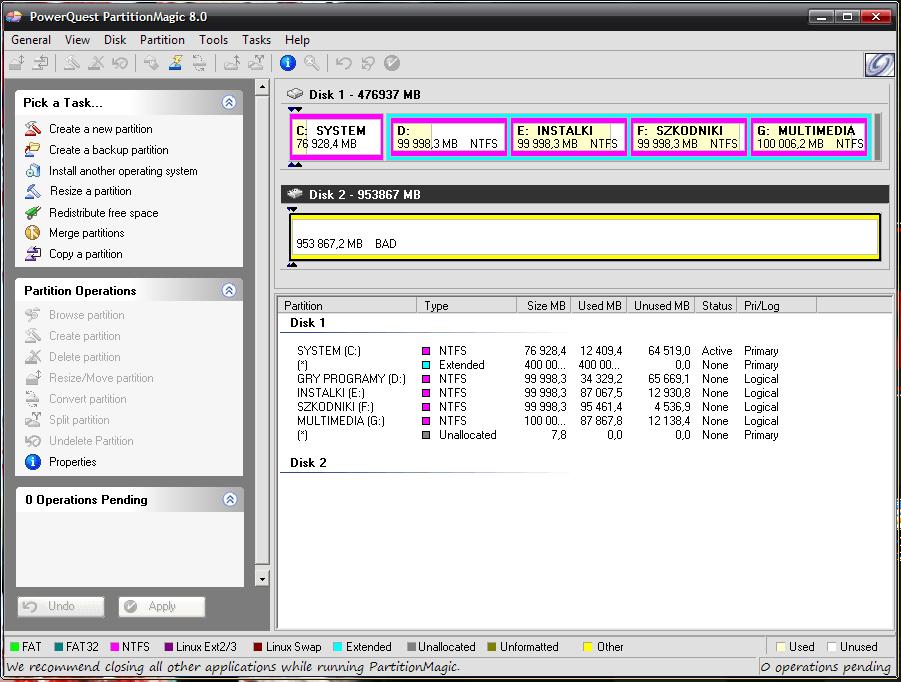Click the Copy partition toolbar icon

[x=40, y=63]
